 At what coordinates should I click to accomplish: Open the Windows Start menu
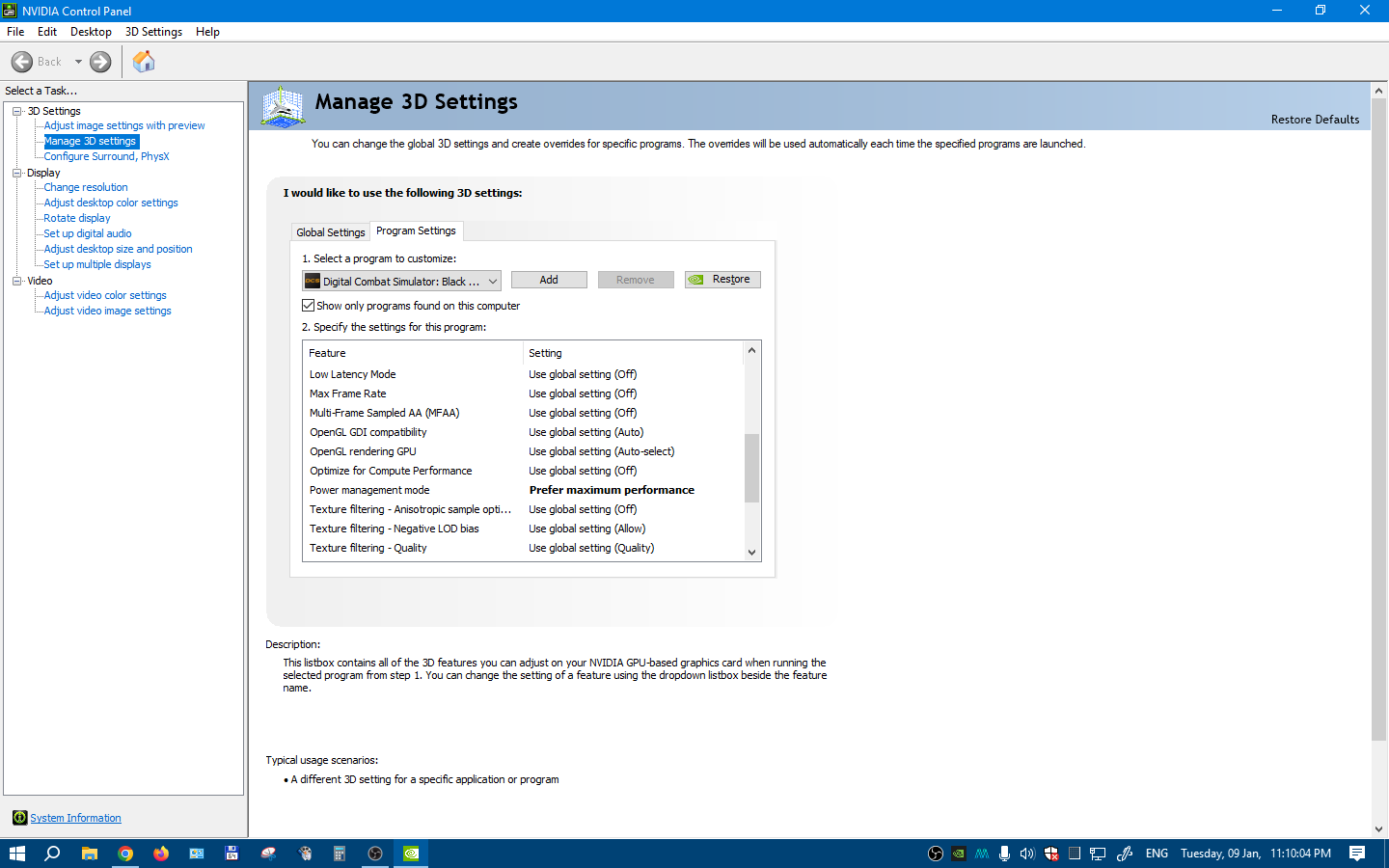[x=17, y=854]
